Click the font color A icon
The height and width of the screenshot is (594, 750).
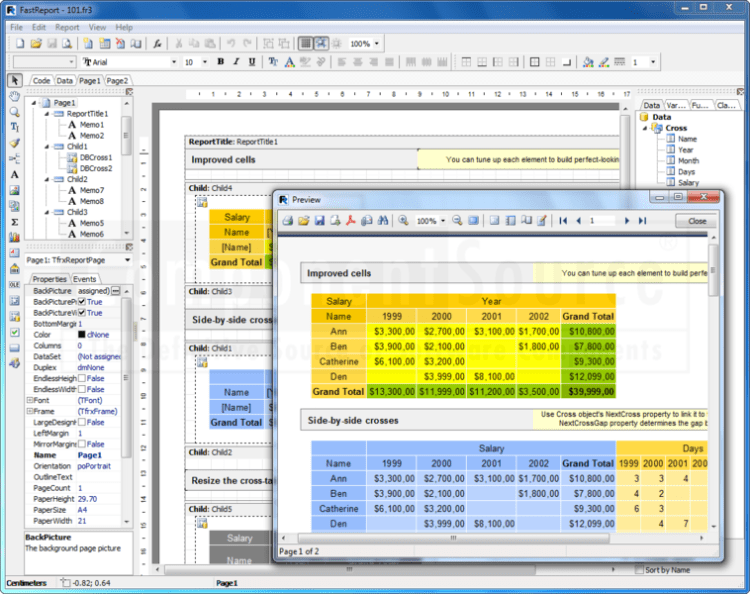[289, 62]
